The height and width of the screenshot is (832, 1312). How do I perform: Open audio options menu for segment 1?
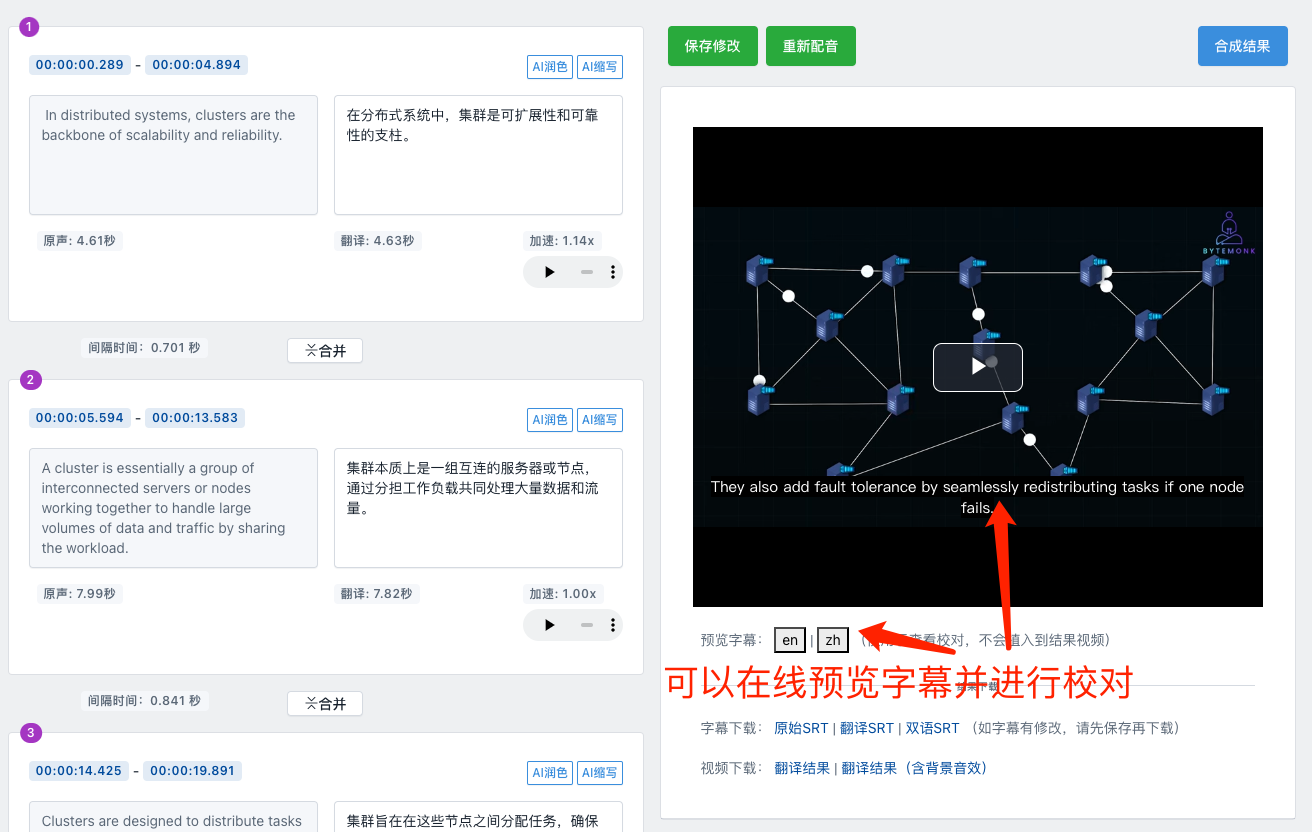pyautogui.click(x=612, y=272)
